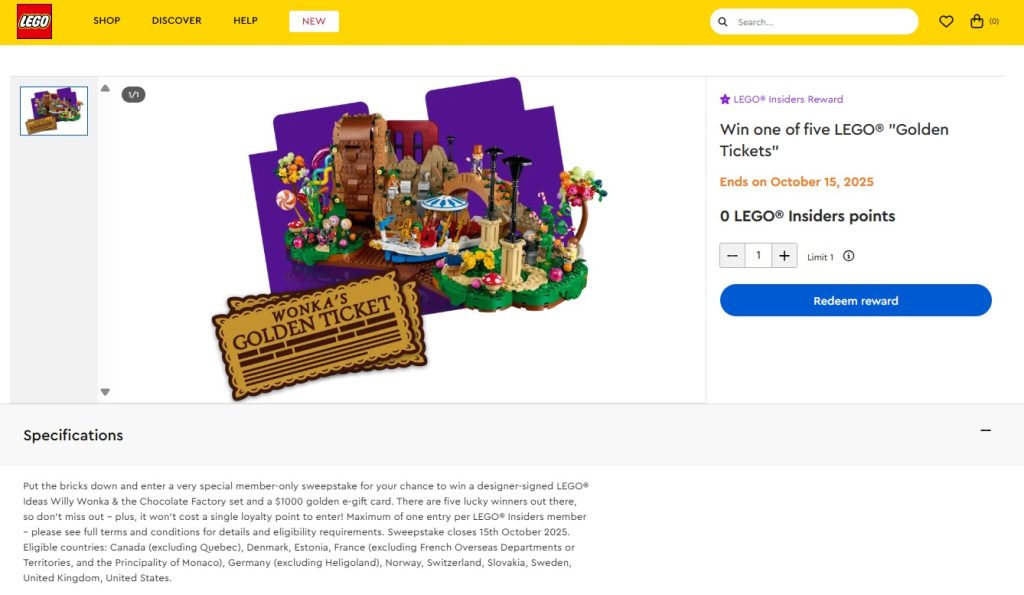Click the quantity number field
This screenshot has width=1024, height=595.
coord(758,256)
